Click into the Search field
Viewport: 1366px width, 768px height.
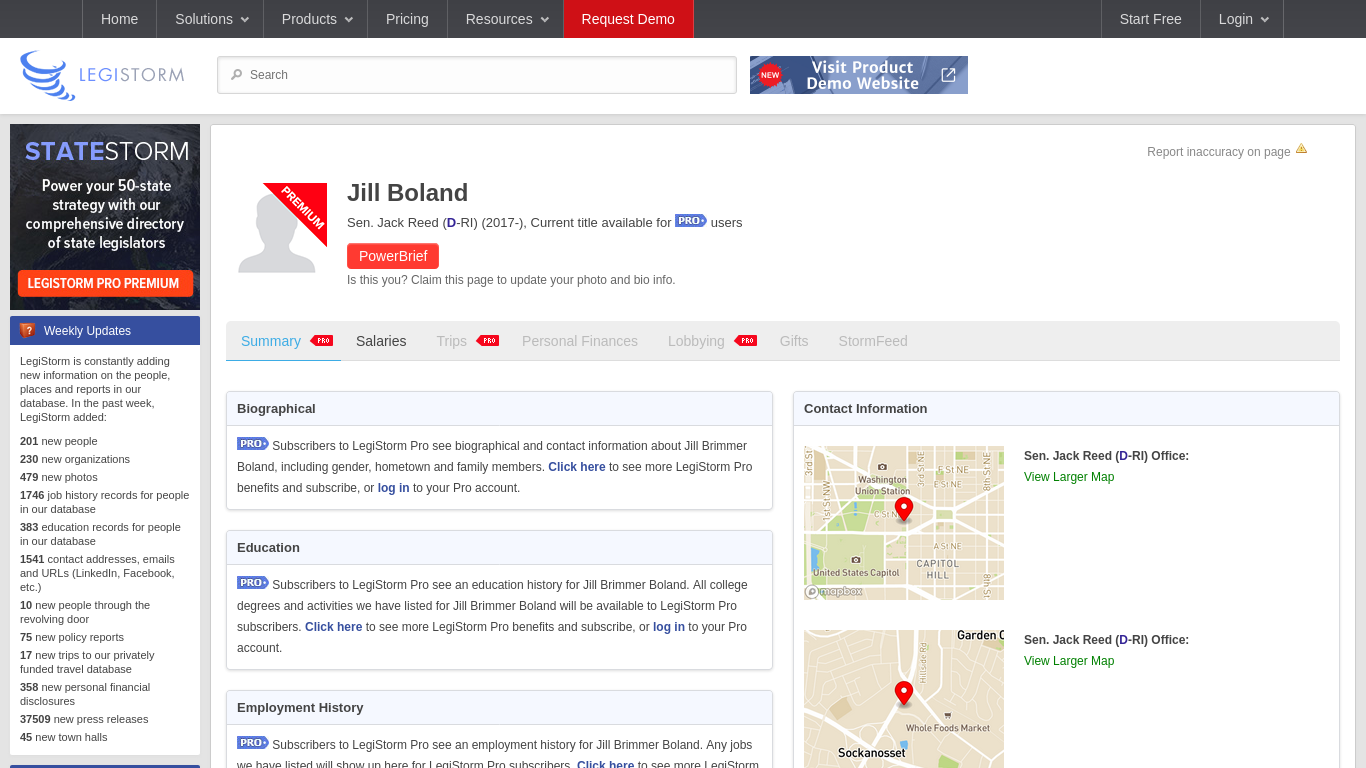click(477, 75)
